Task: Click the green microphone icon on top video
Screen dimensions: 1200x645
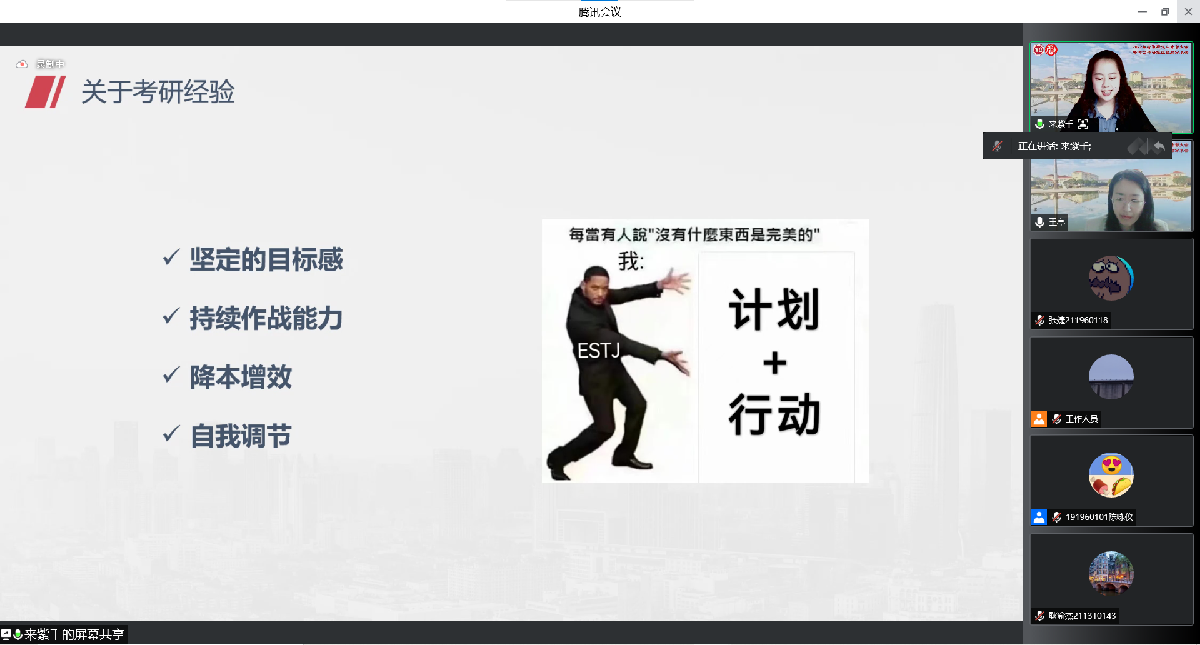Action: [1040, 124]
